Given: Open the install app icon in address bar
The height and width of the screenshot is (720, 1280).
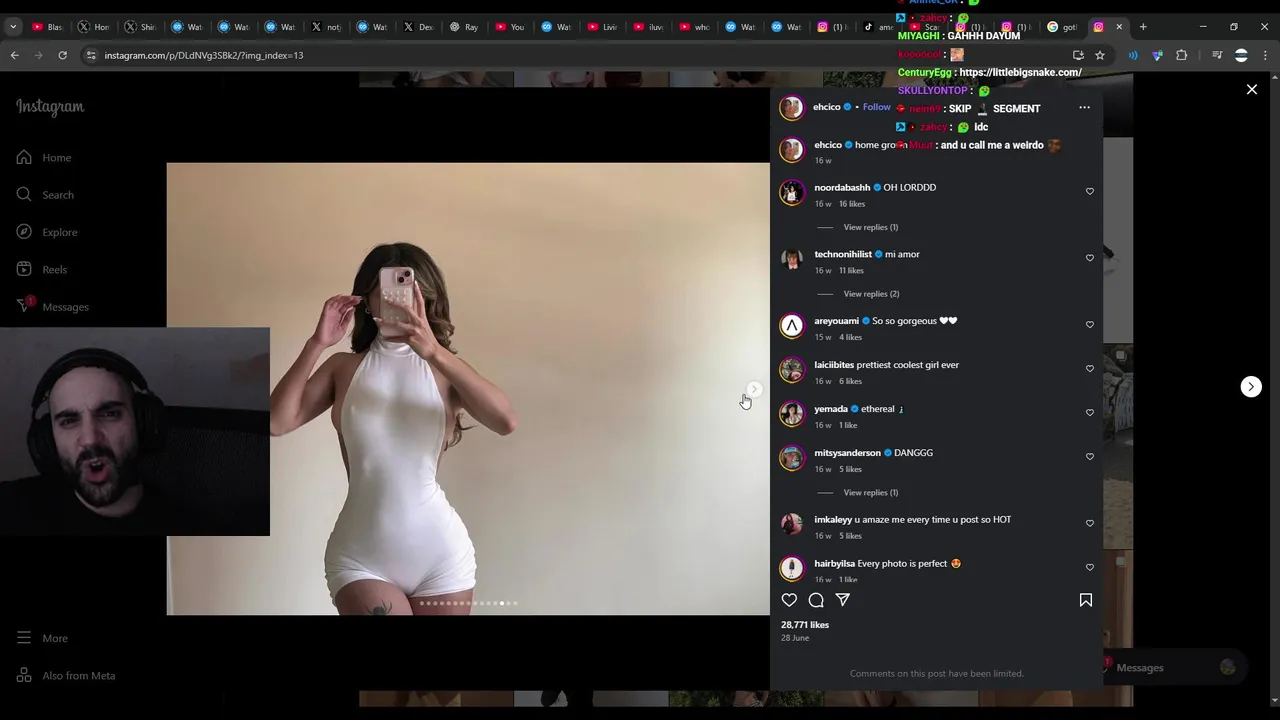Looking at the screenshot, I should pyautogui.click(x=1078, y=55).
